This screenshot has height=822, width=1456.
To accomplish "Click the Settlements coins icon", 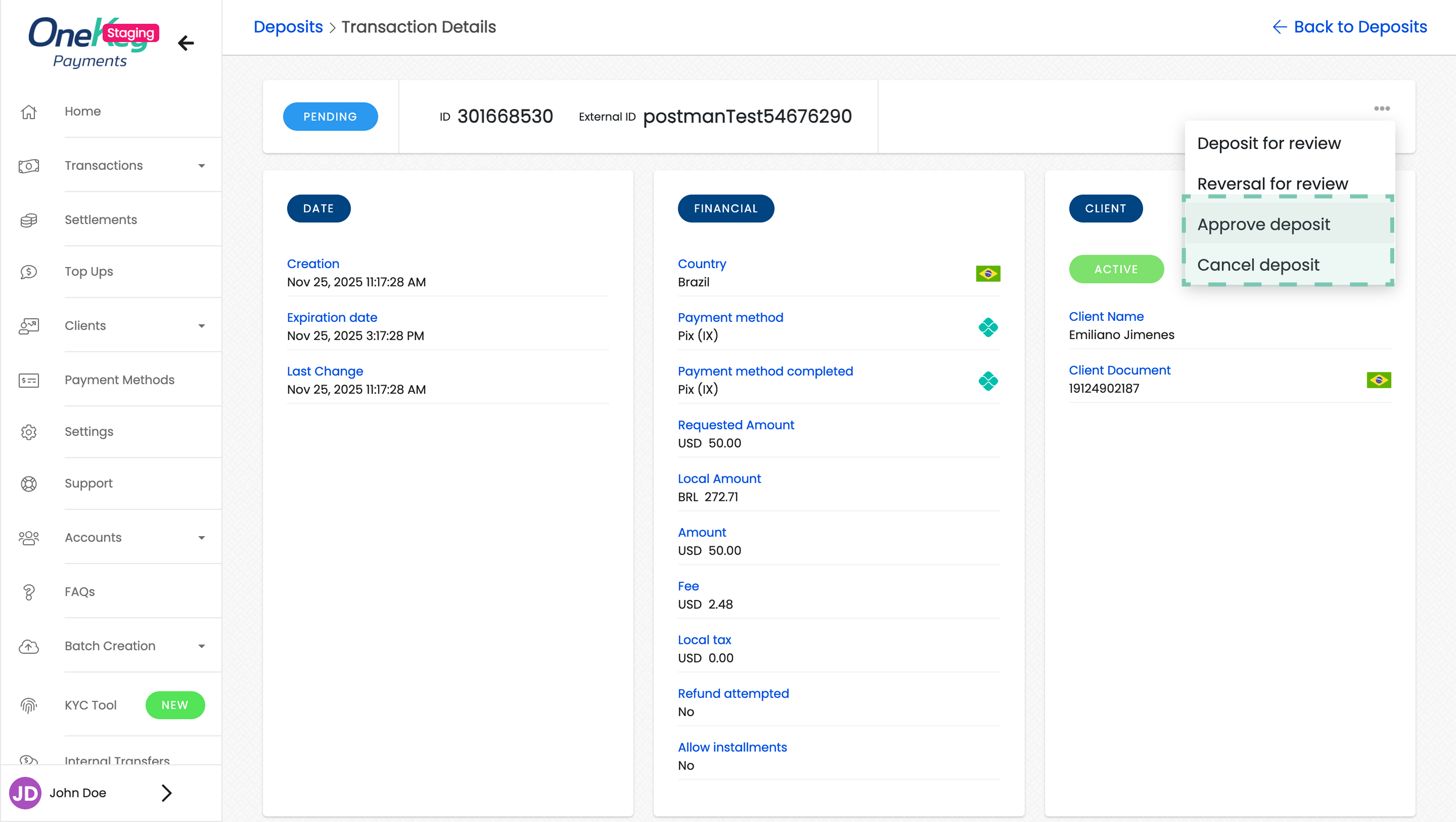I will point(29,220).
